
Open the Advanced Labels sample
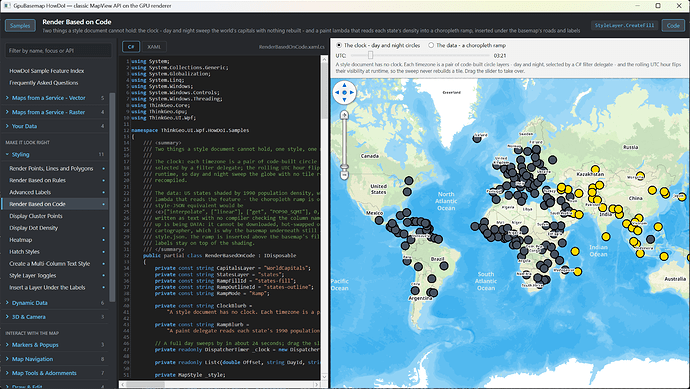point(55,192)
